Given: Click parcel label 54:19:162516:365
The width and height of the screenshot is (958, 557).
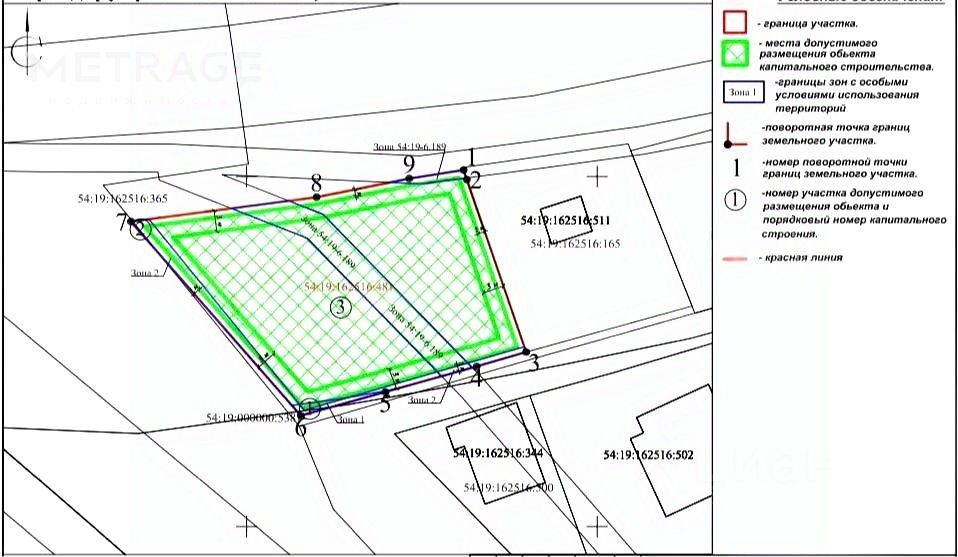Looking at the screenshot, I should click(x=123, y=199).
